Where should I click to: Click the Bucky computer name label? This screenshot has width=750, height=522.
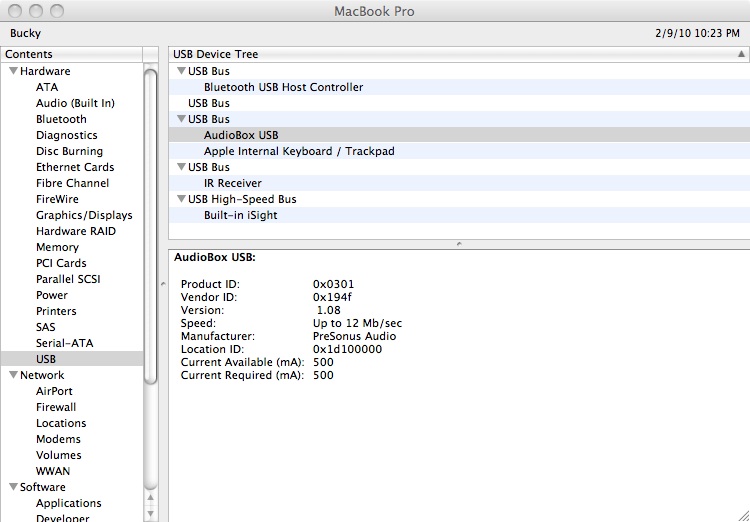tap(25, 33)
